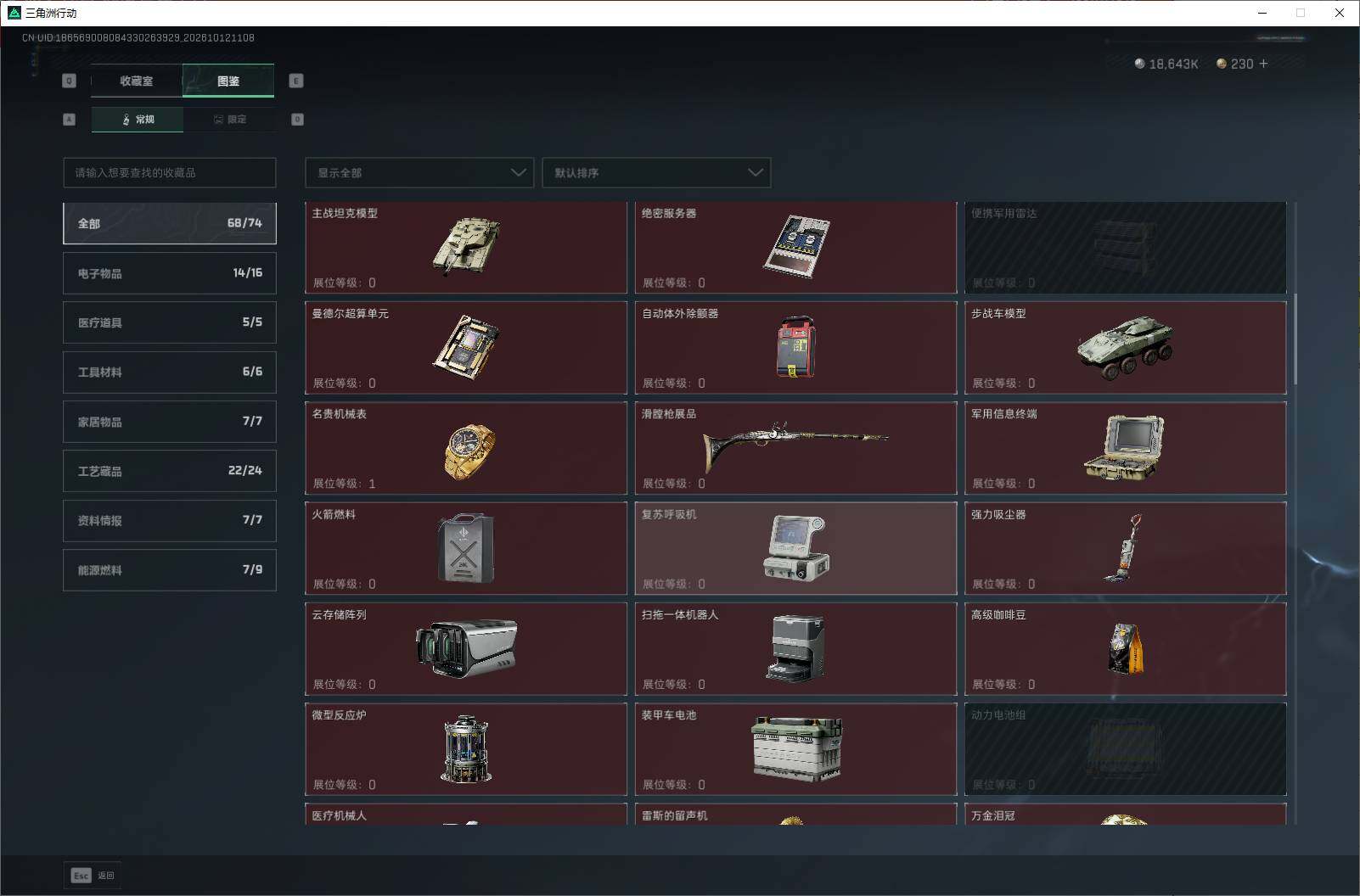
Task: Switch to the 收藏室 tab
Action: 137,81
